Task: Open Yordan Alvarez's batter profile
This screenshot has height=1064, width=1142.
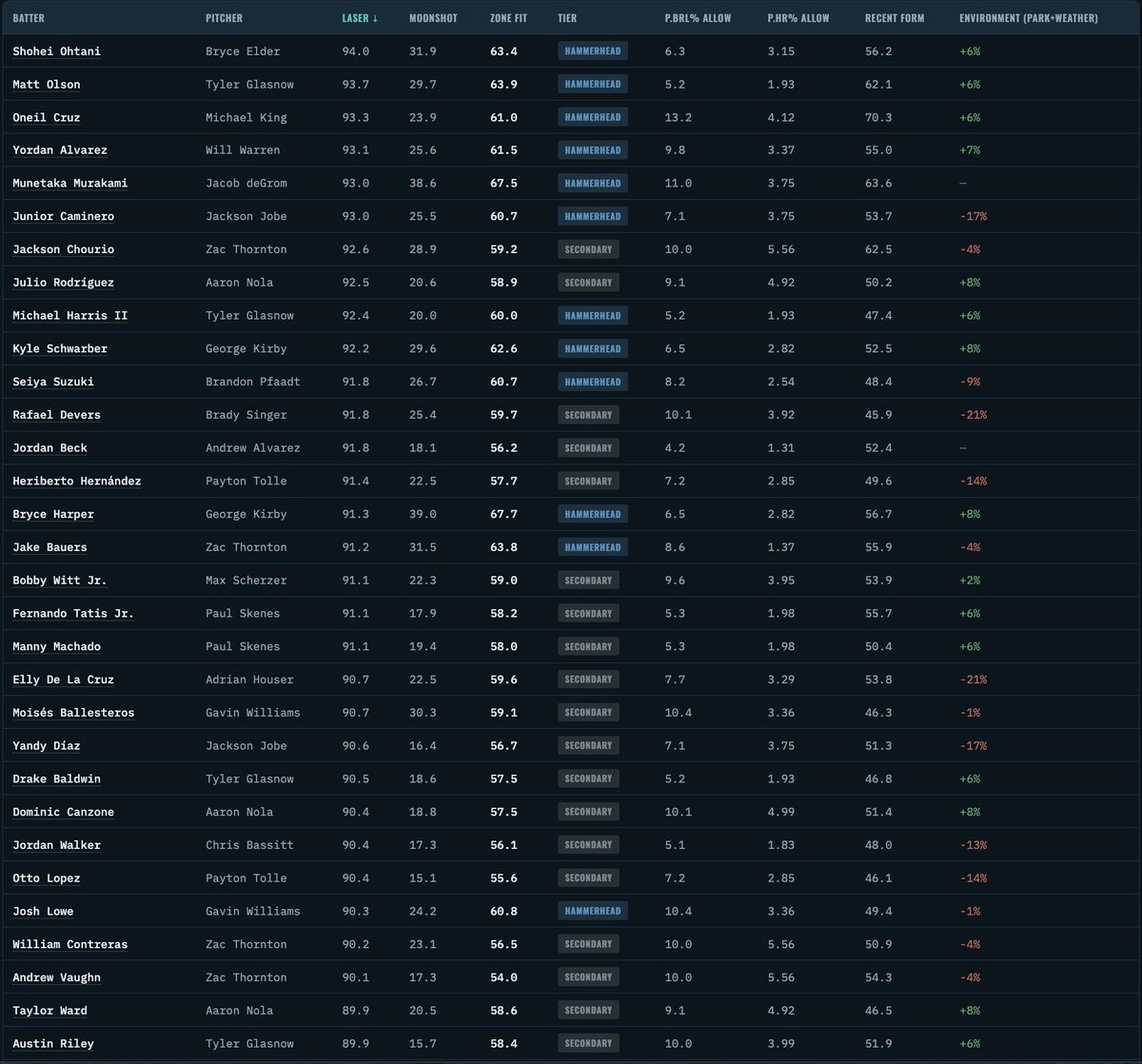Action: [60, 150]
